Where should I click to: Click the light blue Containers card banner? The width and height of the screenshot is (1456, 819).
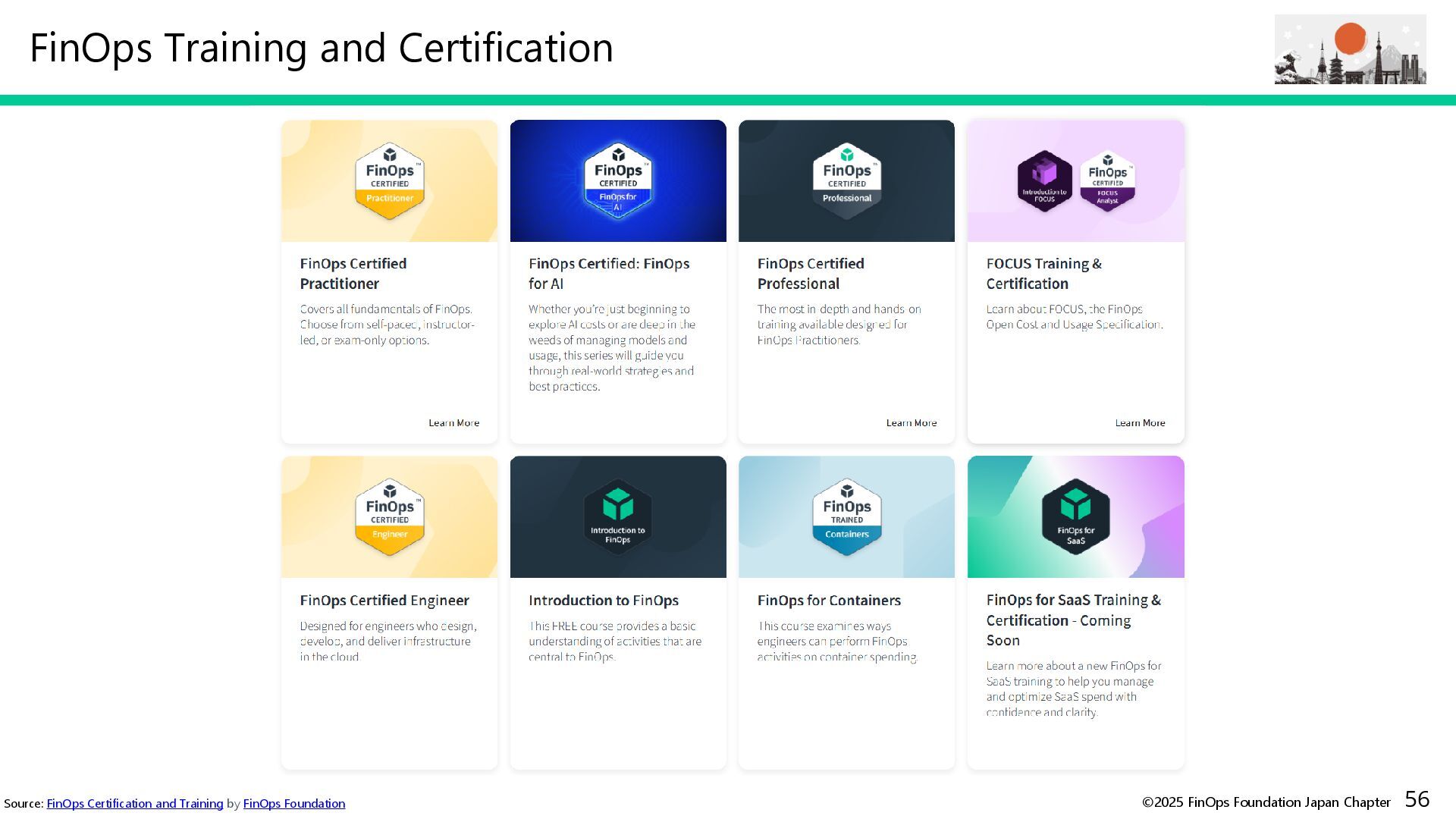click(847, 516)
